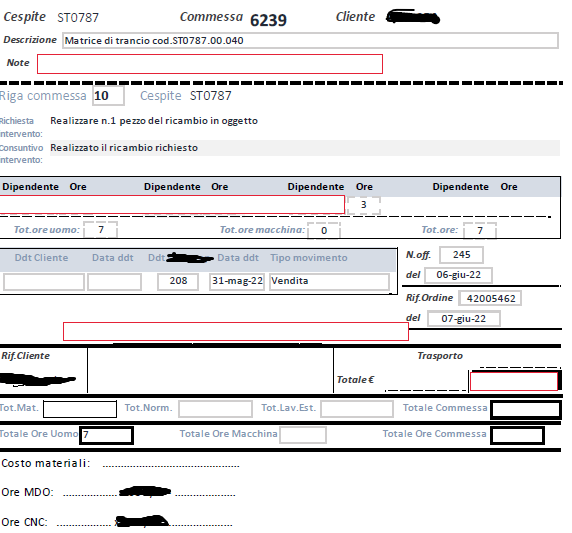Select the Totale Commessa bold box
Image resolution: width=572 pixels, height=533 pixels.
tap(526, 409)
